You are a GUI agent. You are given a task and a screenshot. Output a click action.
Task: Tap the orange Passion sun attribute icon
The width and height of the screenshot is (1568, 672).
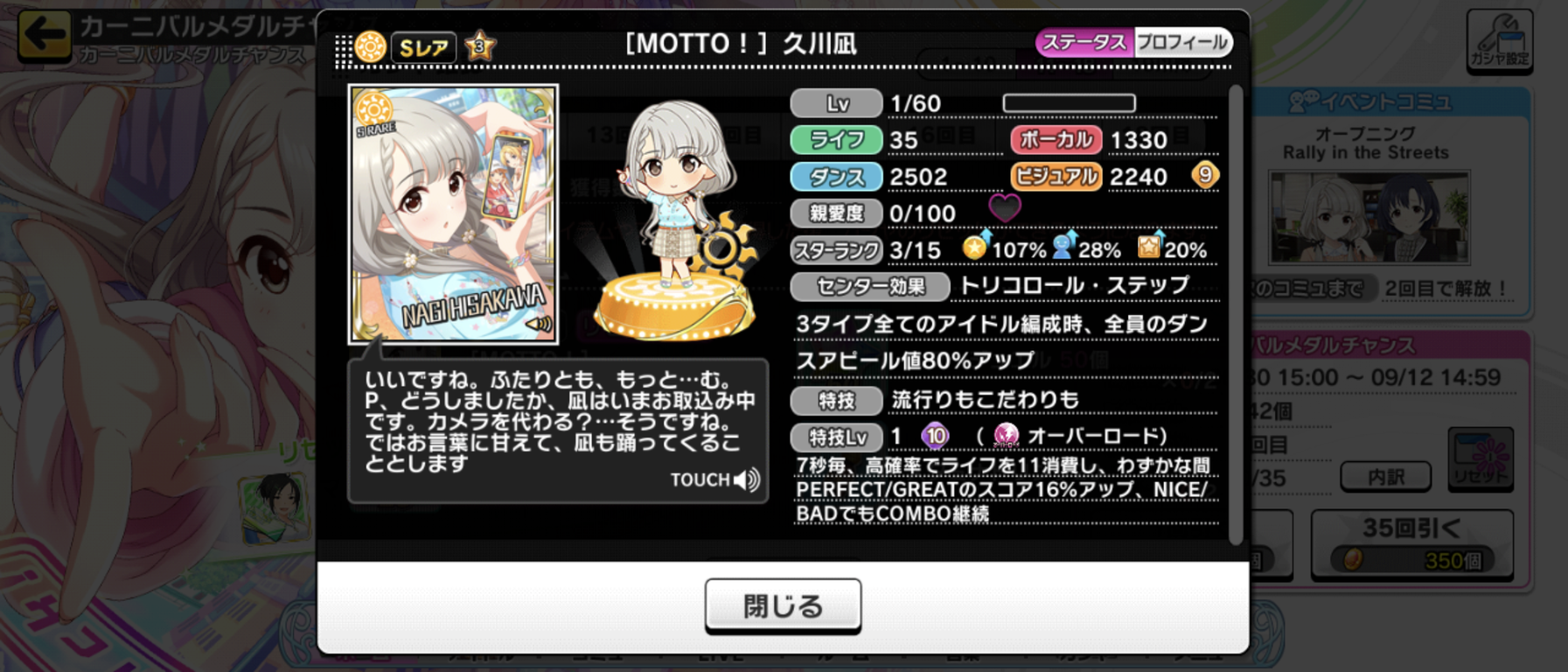click(371, 46)
